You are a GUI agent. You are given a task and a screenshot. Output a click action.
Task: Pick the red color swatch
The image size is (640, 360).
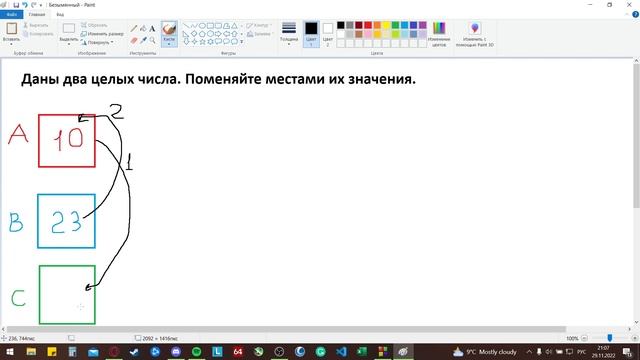tap(368, 25)
